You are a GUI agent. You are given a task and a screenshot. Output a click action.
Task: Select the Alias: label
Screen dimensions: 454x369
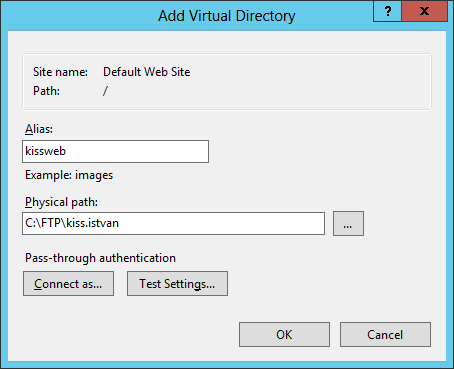(39, 129)
